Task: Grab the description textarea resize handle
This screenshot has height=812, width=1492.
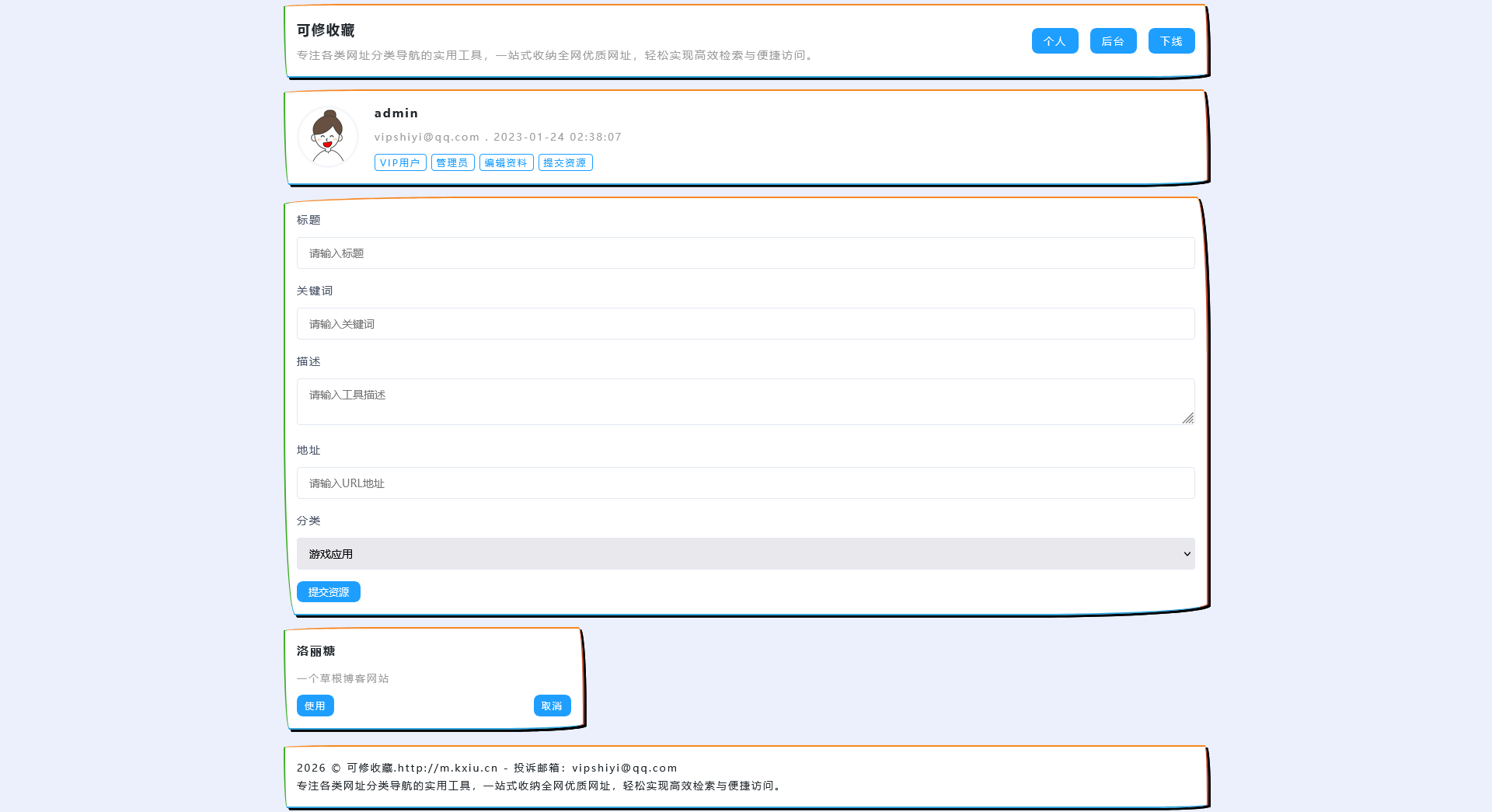Action: pyautogui.click(x=1188, y=419)
